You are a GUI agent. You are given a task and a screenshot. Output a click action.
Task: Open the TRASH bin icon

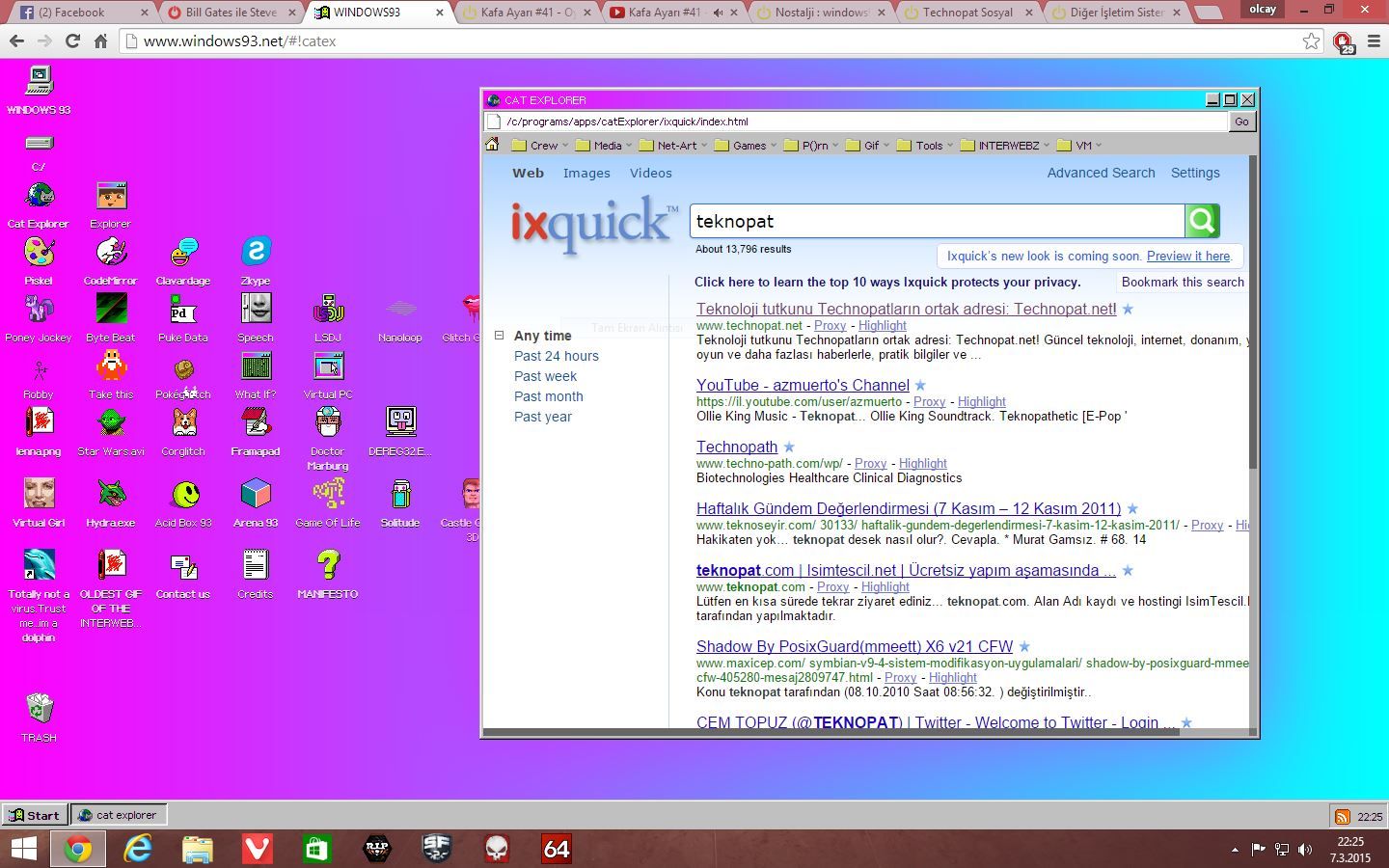pyautogui.click(x=39, y=719)
